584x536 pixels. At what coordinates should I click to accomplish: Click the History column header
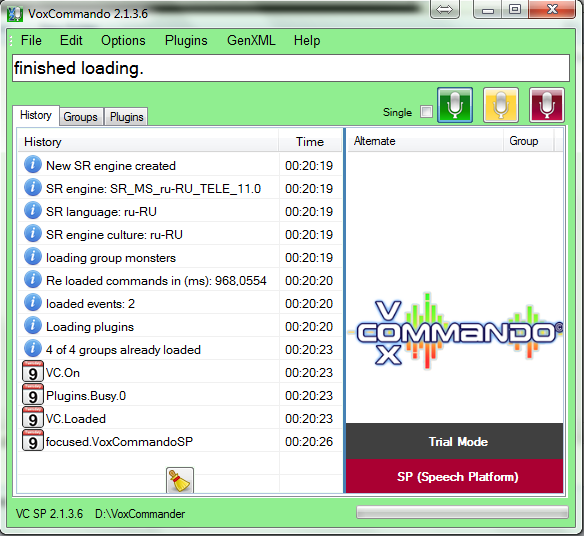pyautogui.click(x=148, y=141)
